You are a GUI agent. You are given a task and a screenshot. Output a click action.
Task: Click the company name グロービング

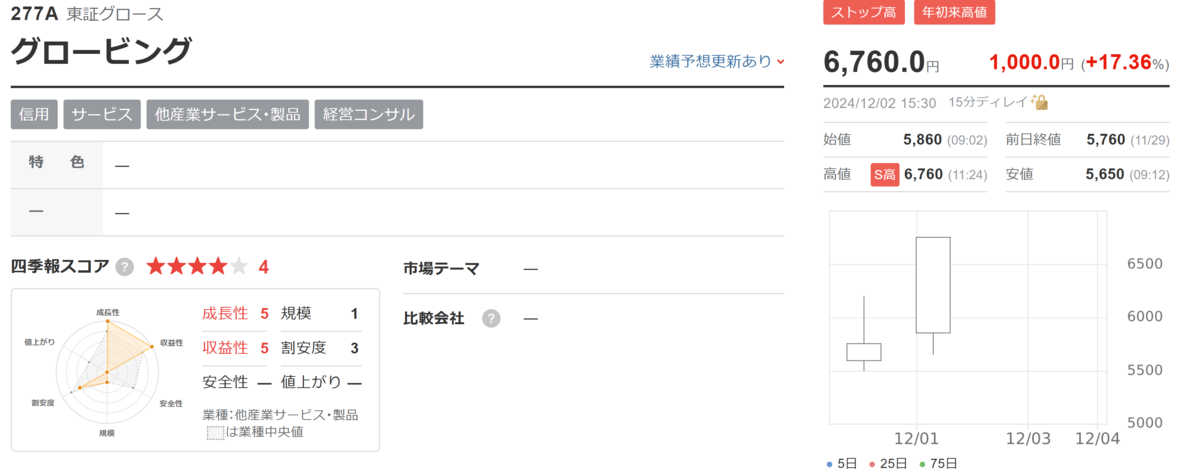100,50
